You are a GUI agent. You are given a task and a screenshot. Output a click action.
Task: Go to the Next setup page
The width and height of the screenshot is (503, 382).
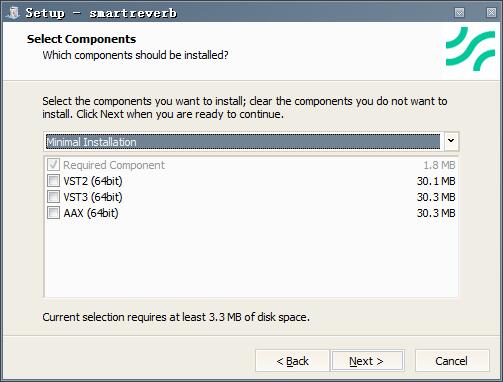coord(367,361)
